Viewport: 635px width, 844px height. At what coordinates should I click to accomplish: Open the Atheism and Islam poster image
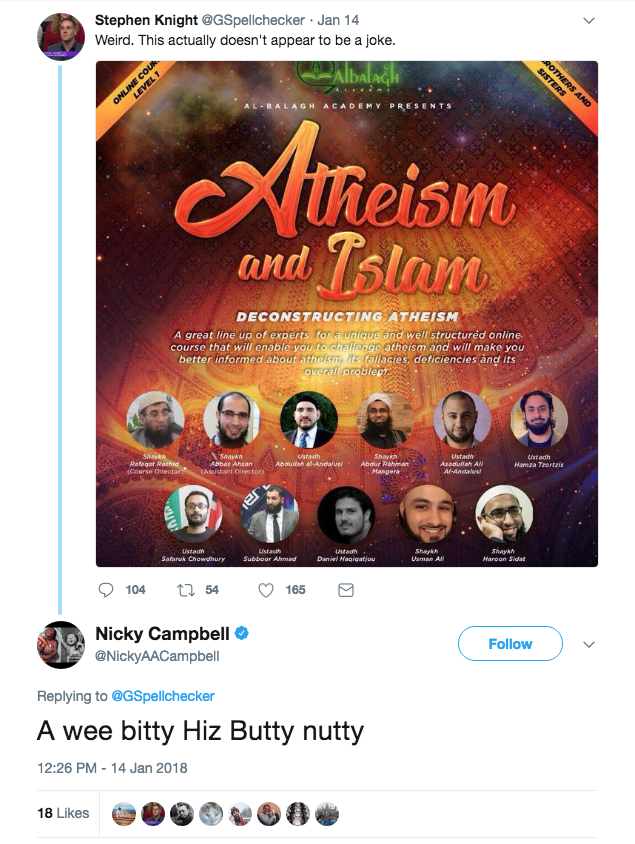click(x=346, y=314)
